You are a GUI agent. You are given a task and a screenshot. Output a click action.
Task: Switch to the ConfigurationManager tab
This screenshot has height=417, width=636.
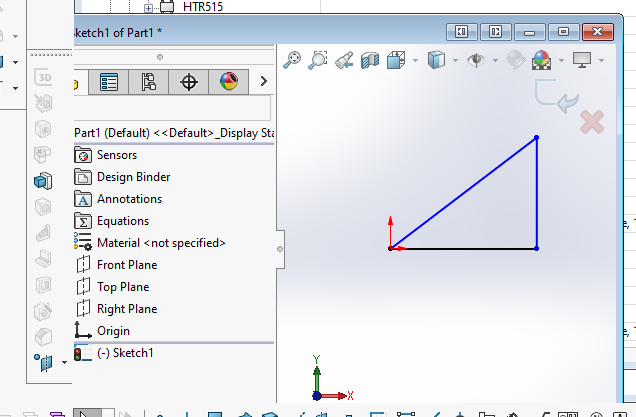(x=149, y=82)
